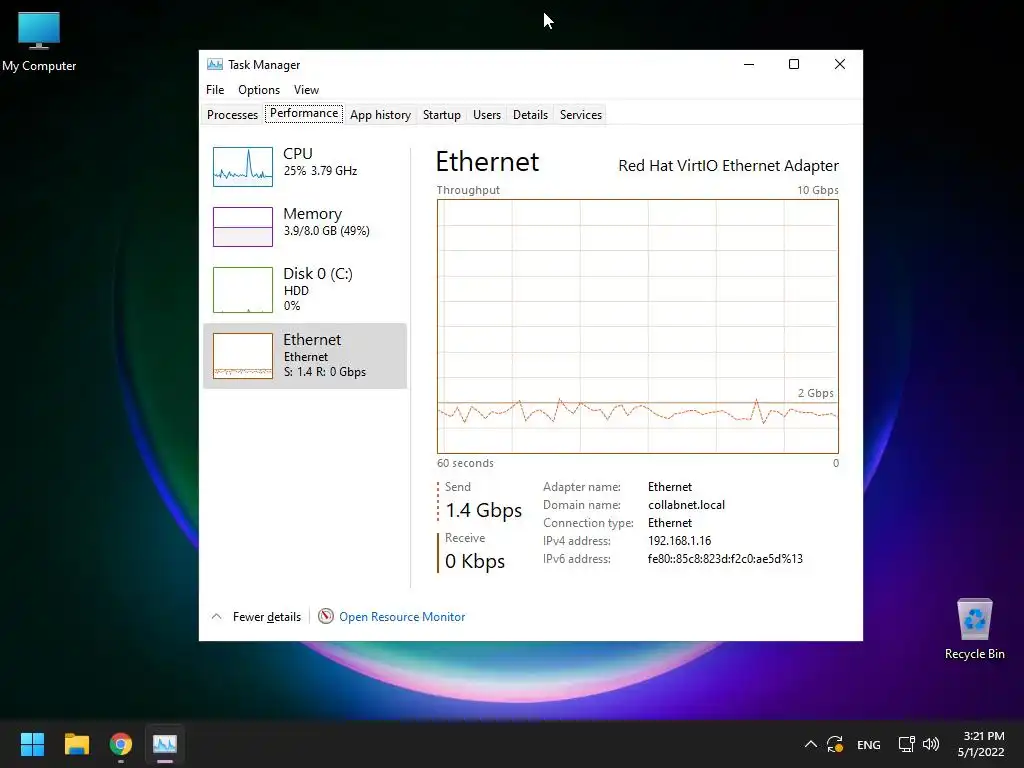Click the Task Manager taskbar icon
Screen dimensions: 1024x768
tap(165, 744)
